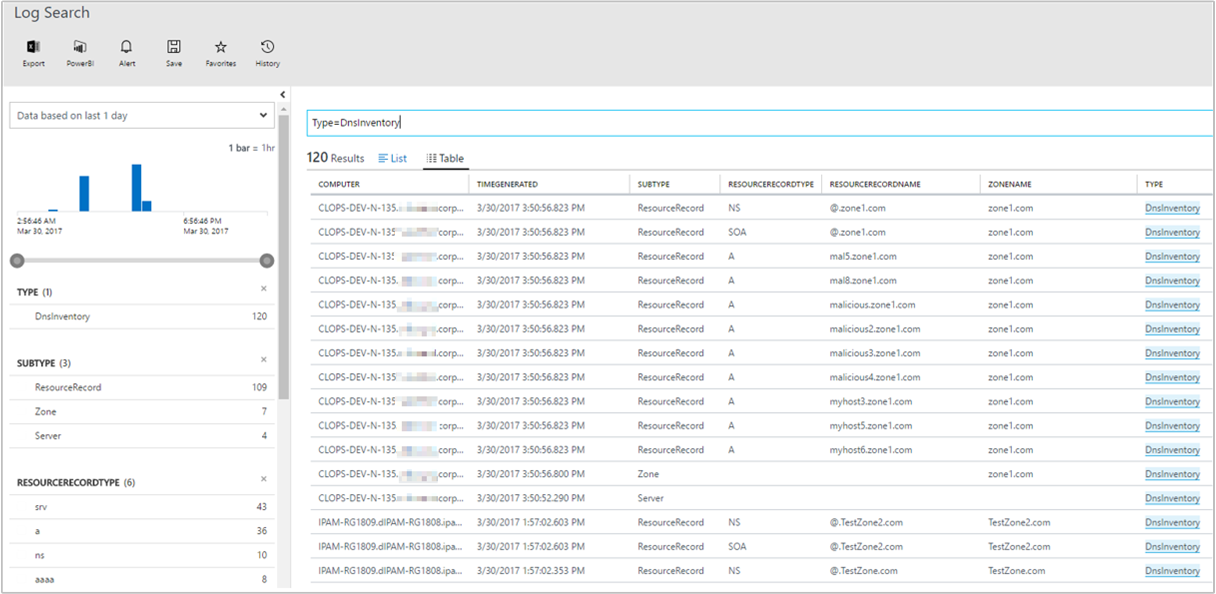Select the Export icon
1216x594 pixels.
33,50
